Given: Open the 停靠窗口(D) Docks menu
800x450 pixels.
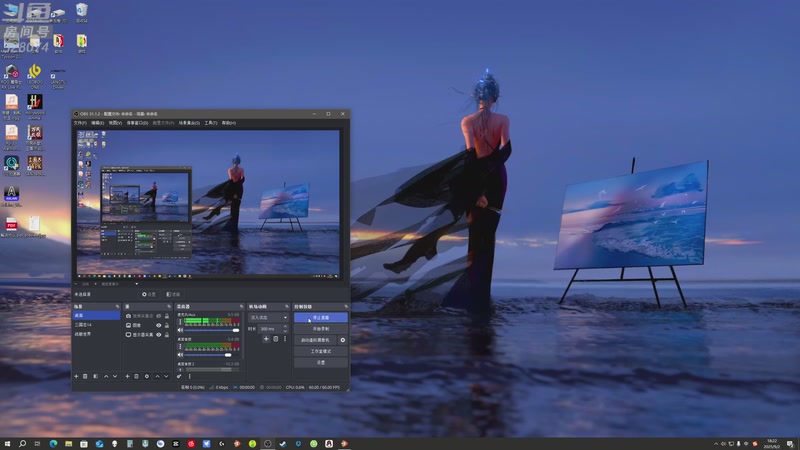Looking at the screenshot, I should click(137, 123).
